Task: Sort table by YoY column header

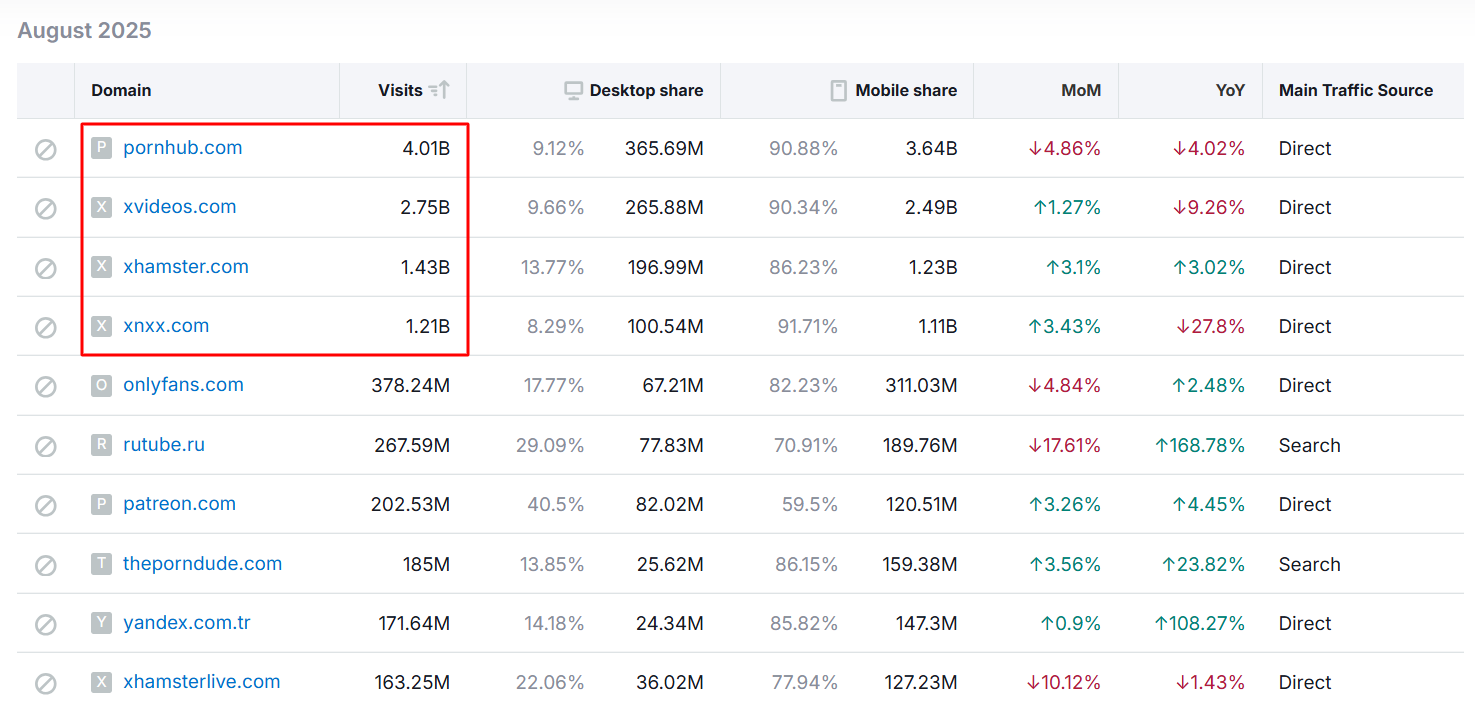Action: pyautogui.click(x=1230, y=90)
